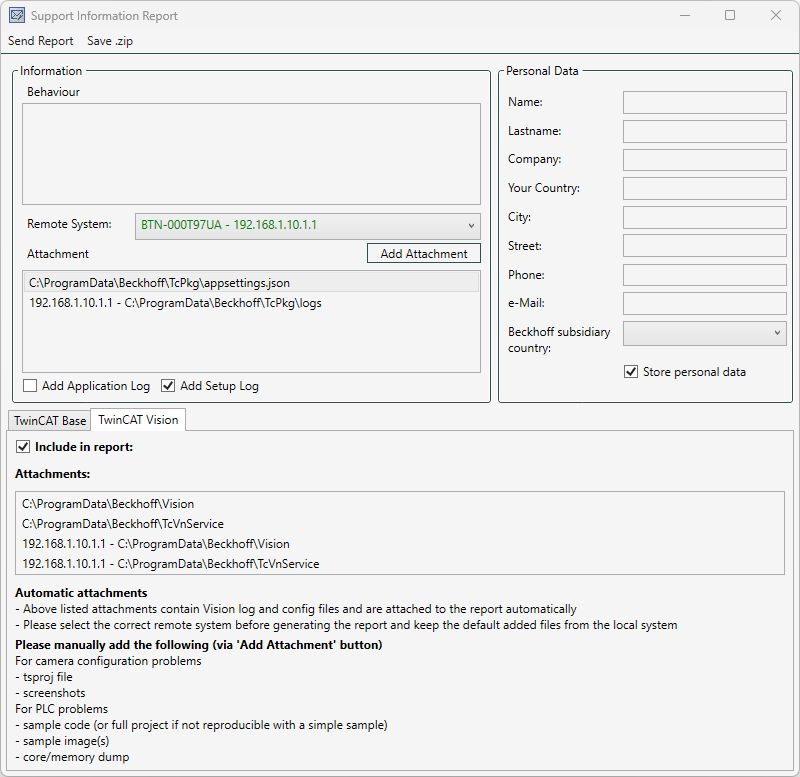800x777 pixels.
Task: Focus the e-Mail input field
Action: [704, 303]
